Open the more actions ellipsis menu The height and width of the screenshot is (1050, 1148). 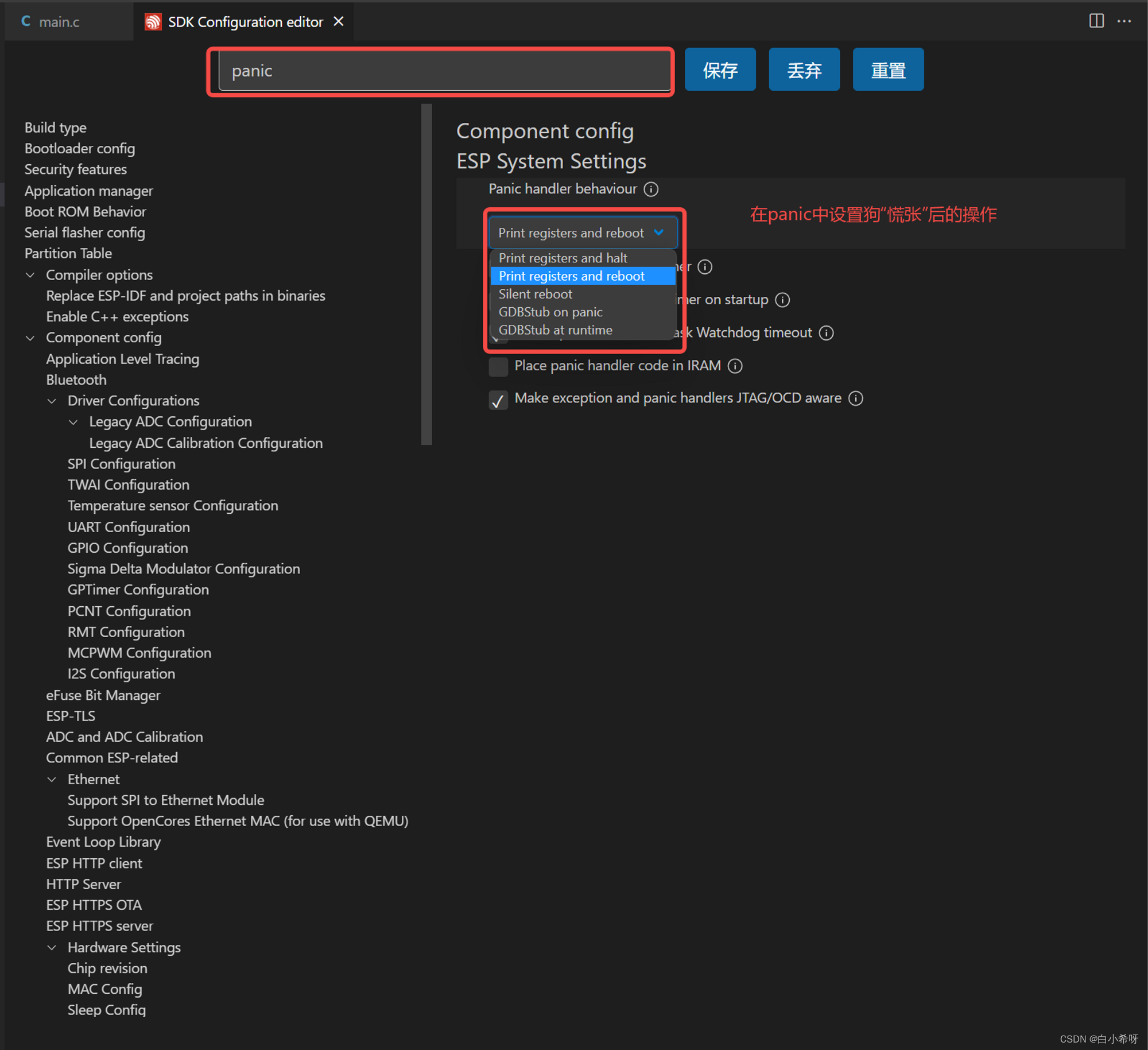tap(1124, 21)
